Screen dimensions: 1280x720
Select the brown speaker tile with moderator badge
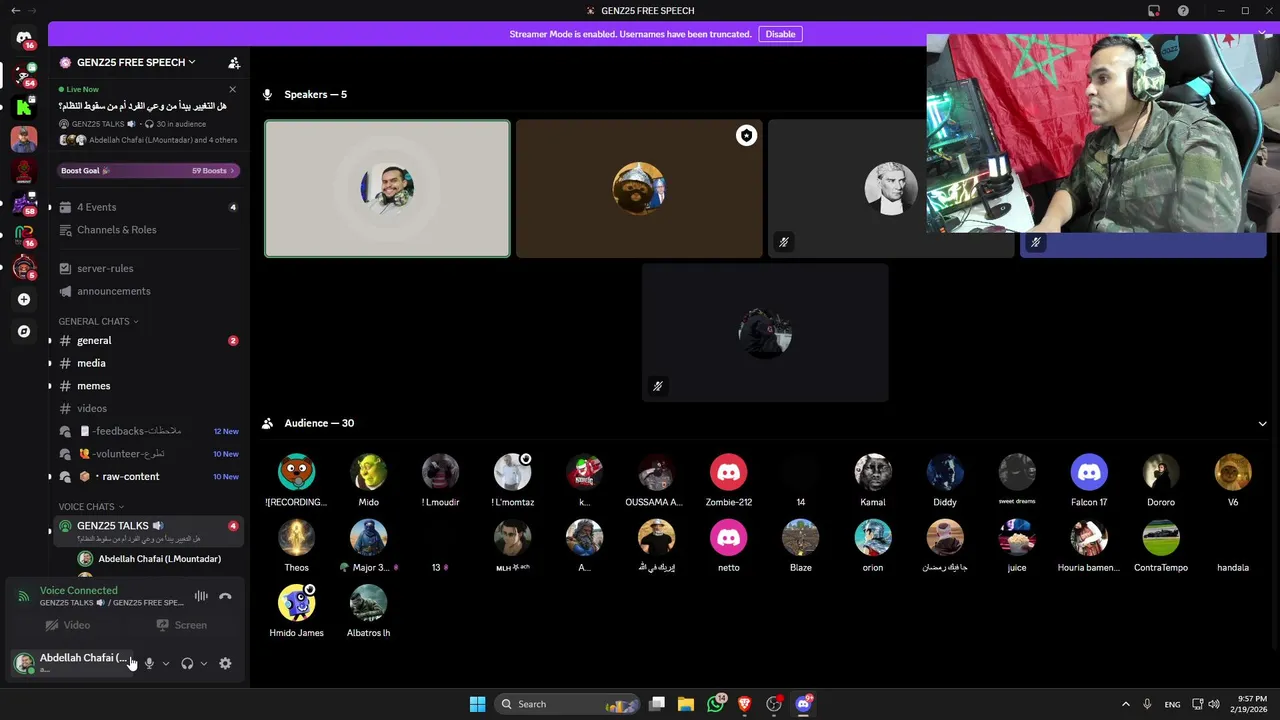(x=639, y=189)
